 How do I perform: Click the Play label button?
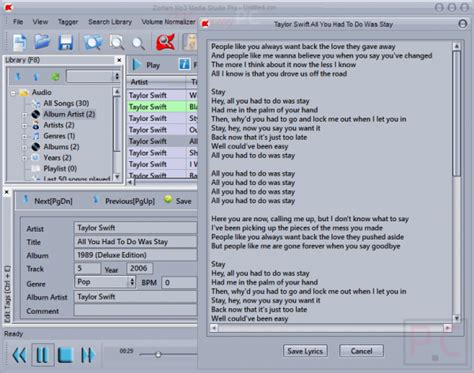pyautogui.click(x=153, y=65)
